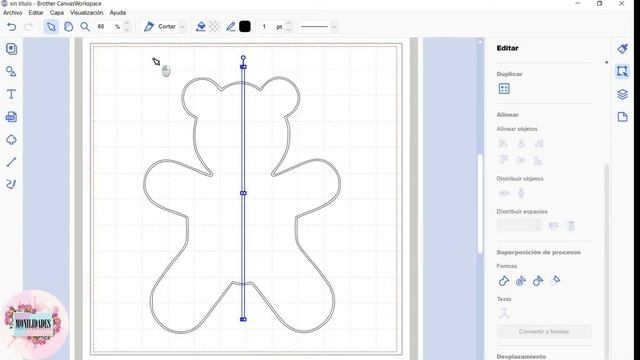Click the zoom percentage stepper arrows
640x360 pixels.
click(x=127, y=27)
